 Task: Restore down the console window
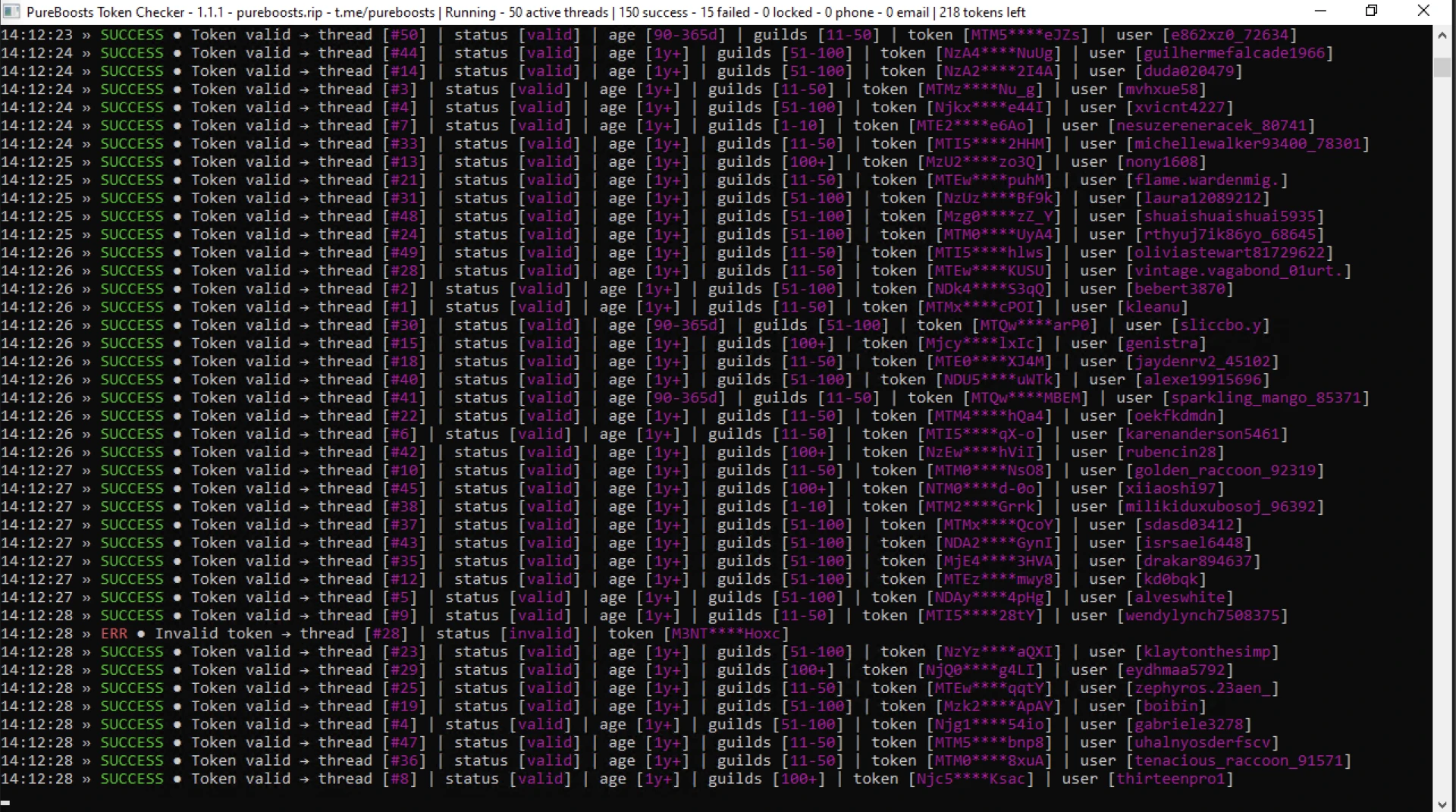click(x=1371, y=11)
